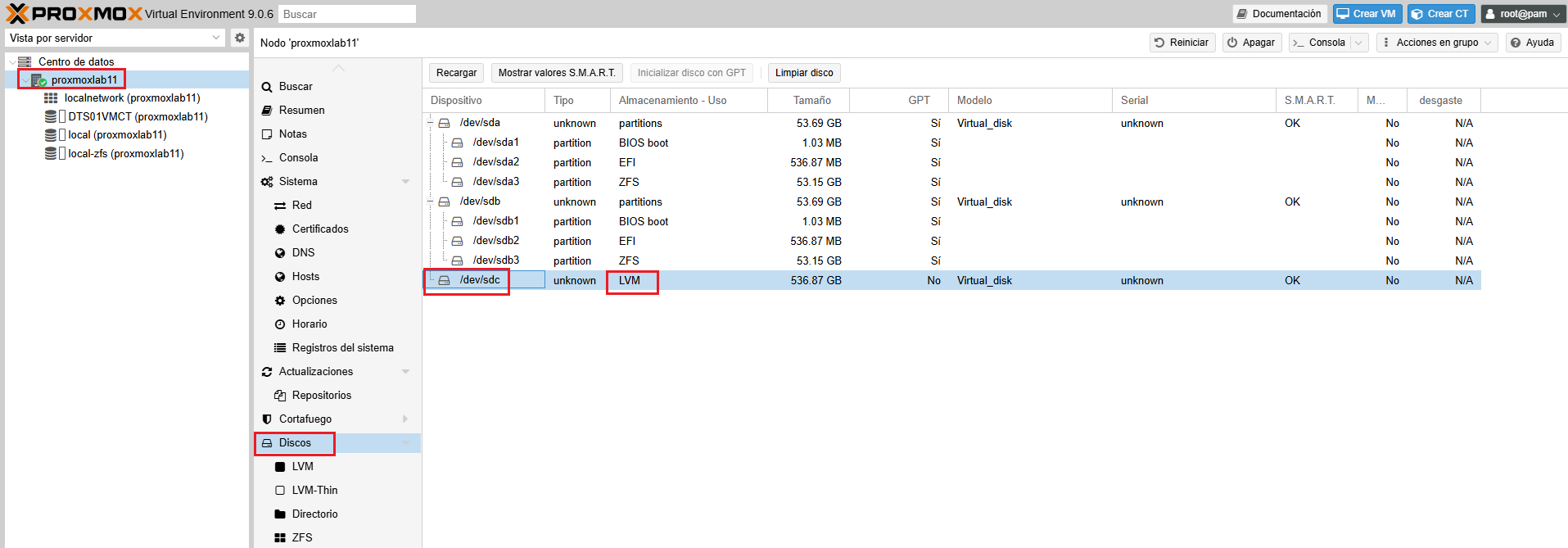The image size is (1568, 548).
Task: Collapse the /dev/sdb partitions tree
Action: coord(430,202)
